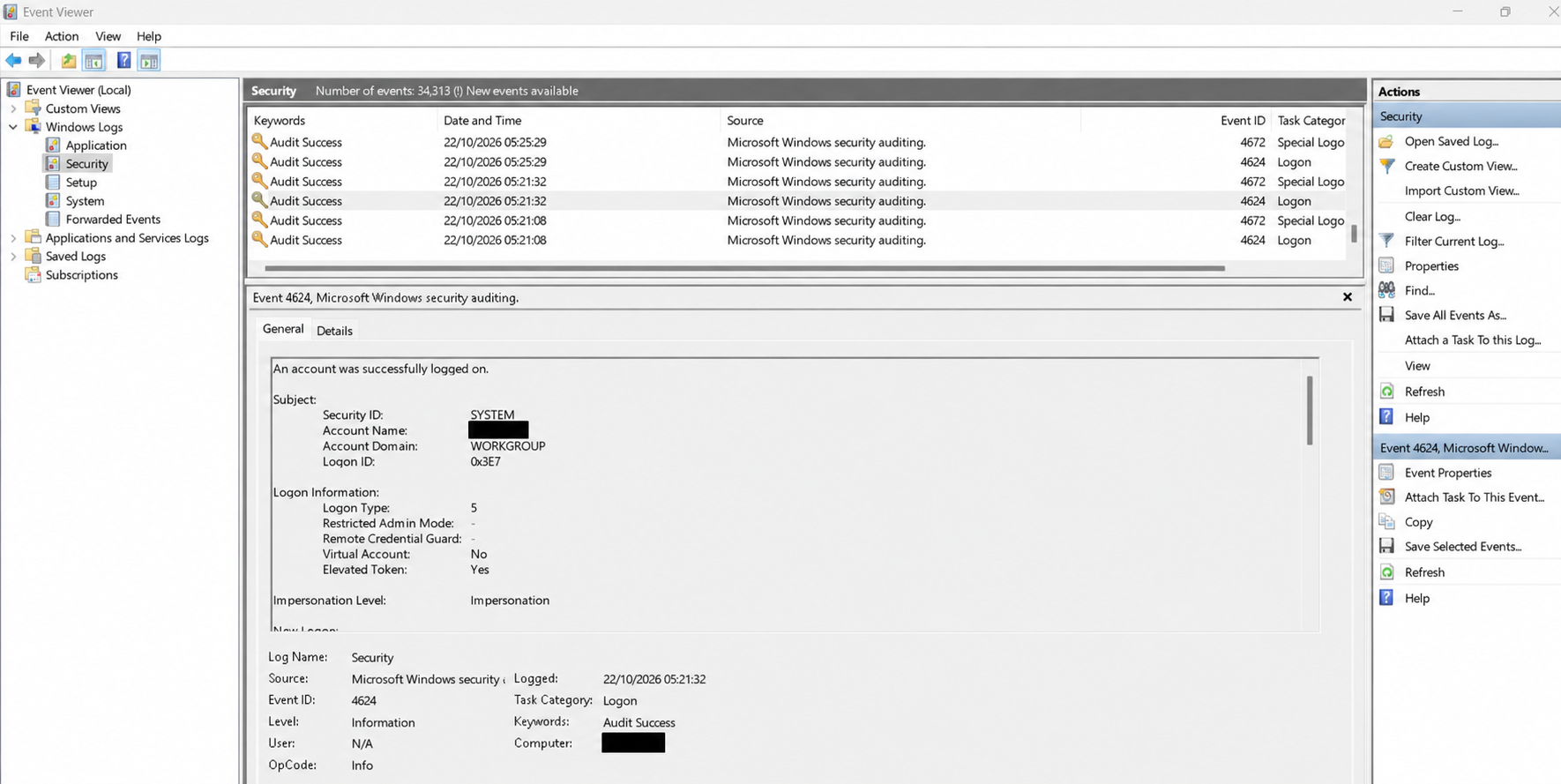This screenshot has width=1561, height=784.
Task: Expand the Saved Logs tree node
Action: click(x=13, y=257)
